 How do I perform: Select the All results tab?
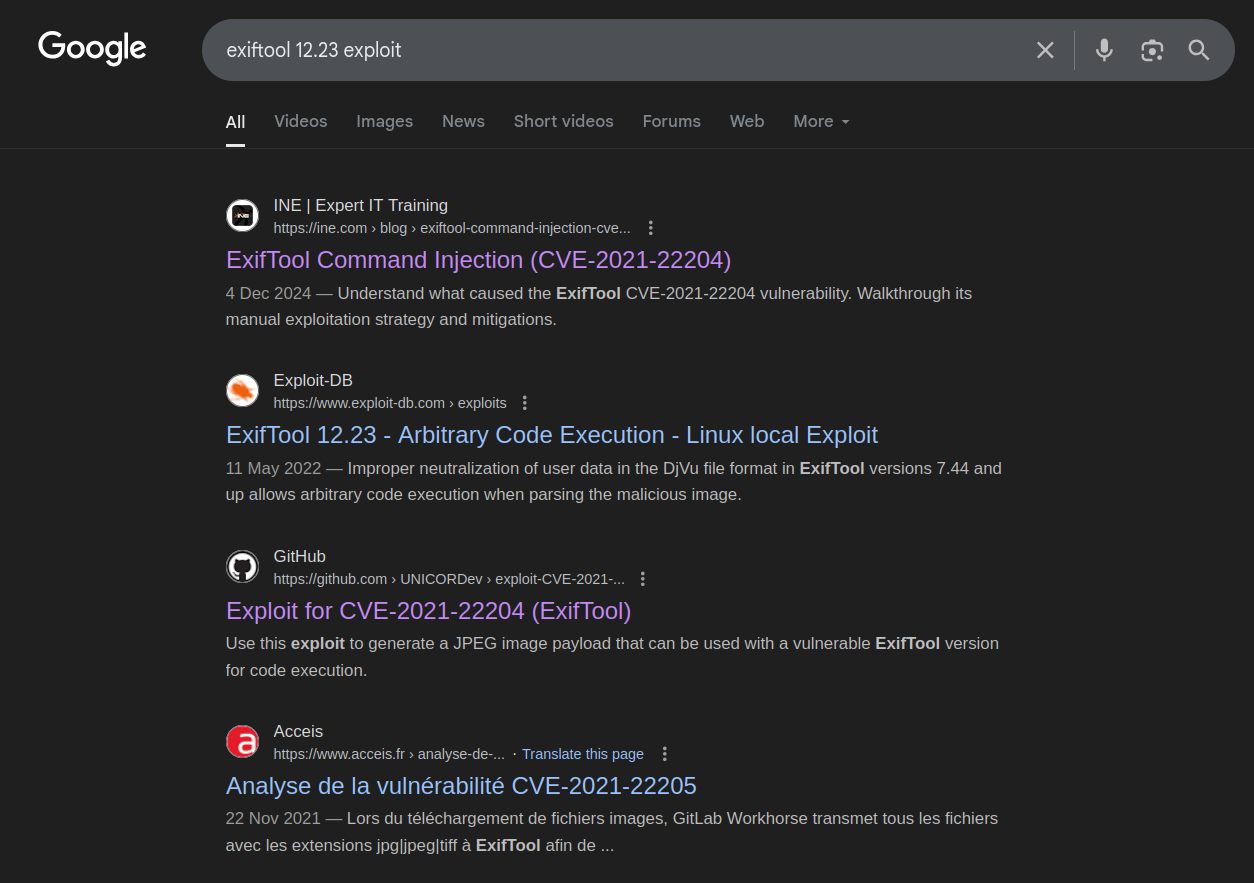pyautogui.click(x=235, y=122)
